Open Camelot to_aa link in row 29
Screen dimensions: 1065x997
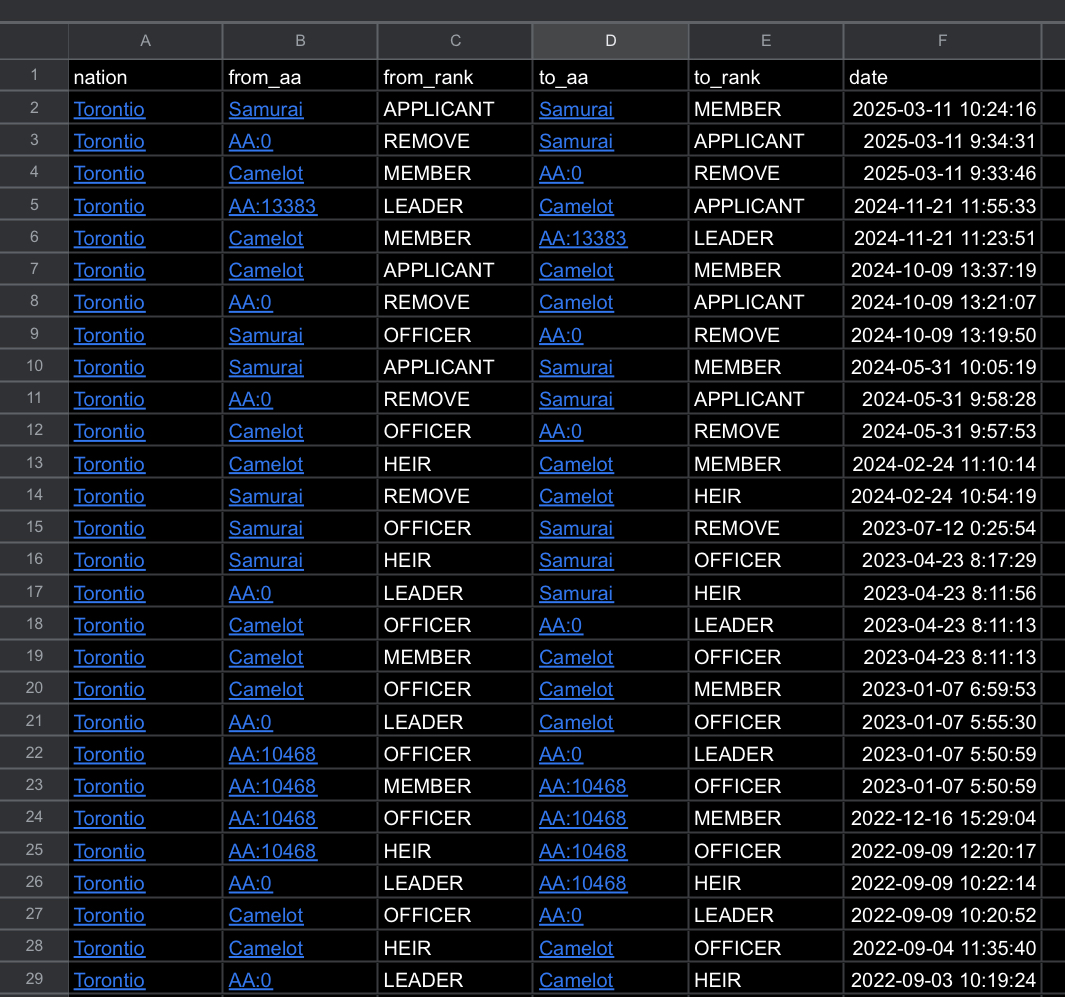576,980
